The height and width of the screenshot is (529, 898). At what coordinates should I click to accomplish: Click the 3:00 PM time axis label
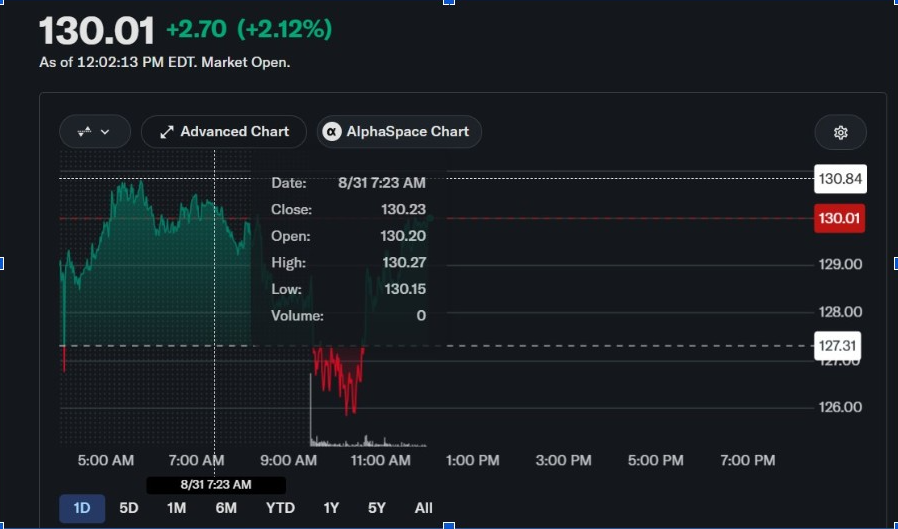click(x=564, y=460)
